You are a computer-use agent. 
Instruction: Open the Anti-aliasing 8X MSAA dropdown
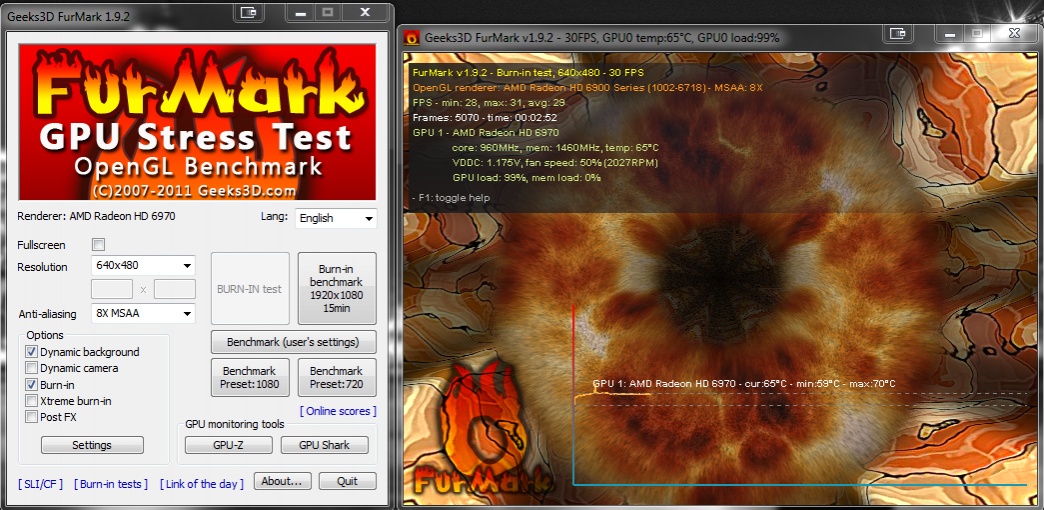[x=143, y=313]
